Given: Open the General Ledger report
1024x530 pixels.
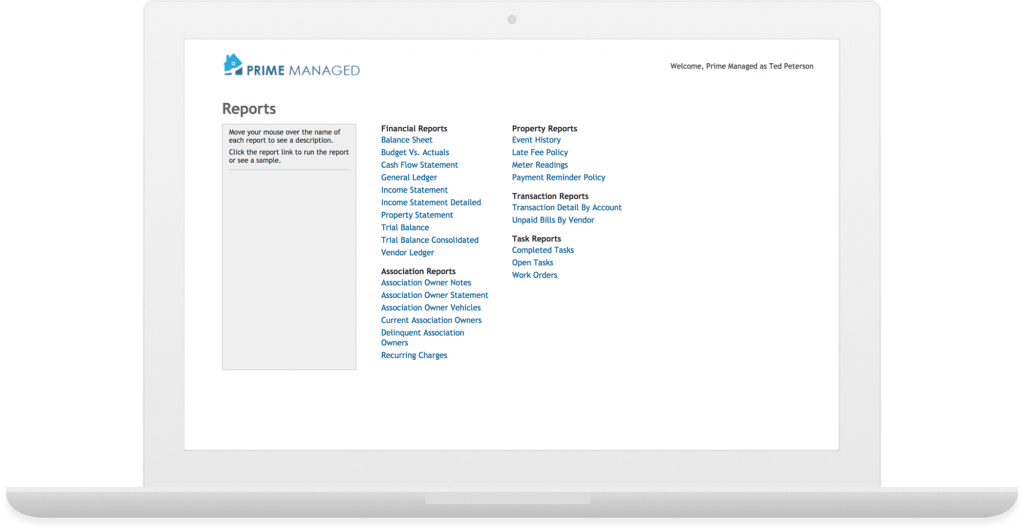Looking at the screenshot, I should 409,178.
